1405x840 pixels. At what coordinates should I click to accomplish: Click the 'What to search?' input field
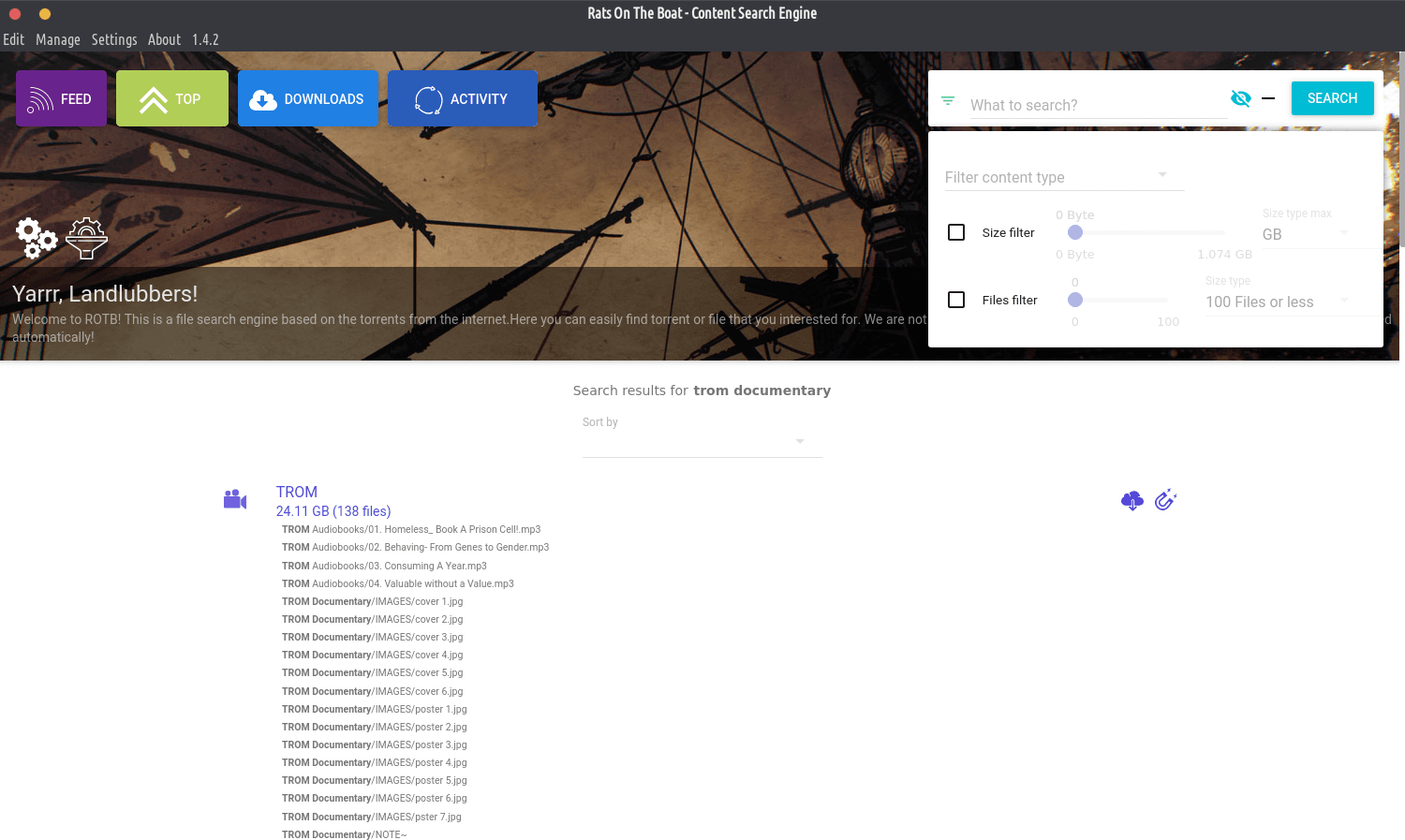point(1096,105)
